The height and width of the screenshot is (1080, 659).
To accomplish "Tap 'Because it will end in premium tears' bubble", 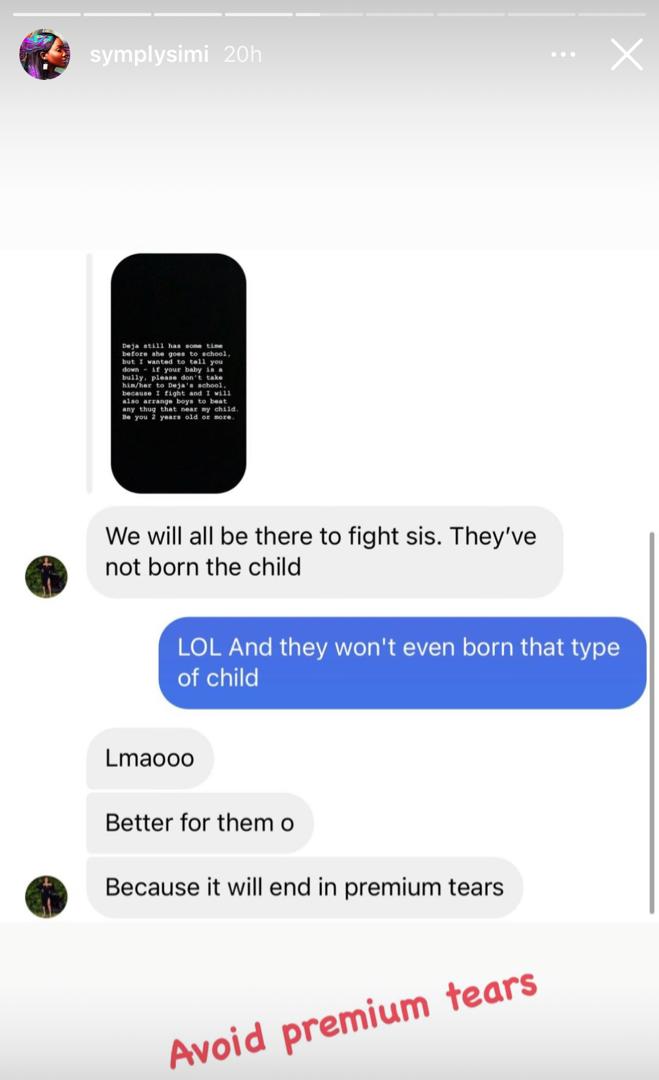I will 304,887.
